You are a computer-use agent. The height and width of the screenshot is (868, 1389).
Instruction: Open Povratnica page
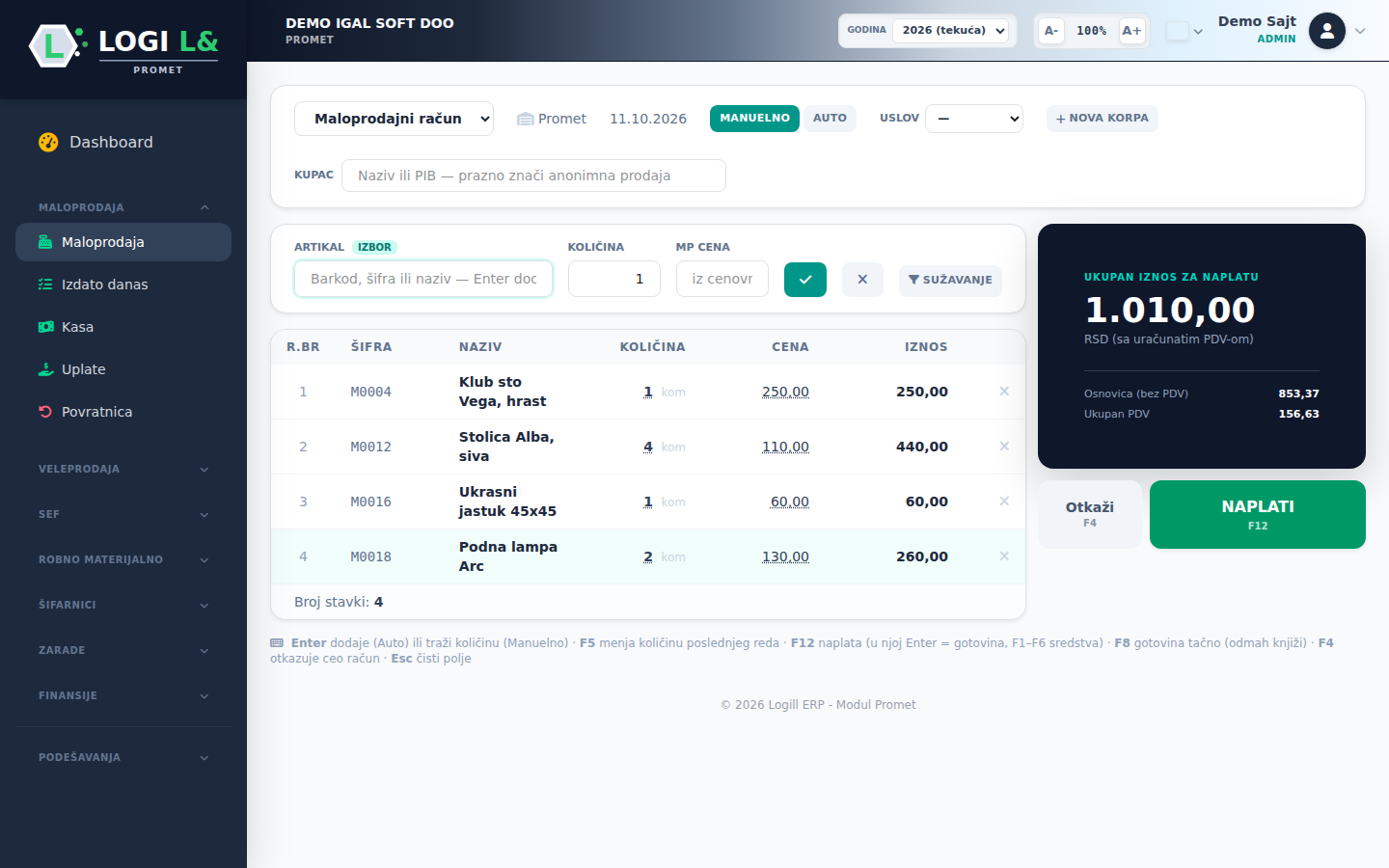123,412
